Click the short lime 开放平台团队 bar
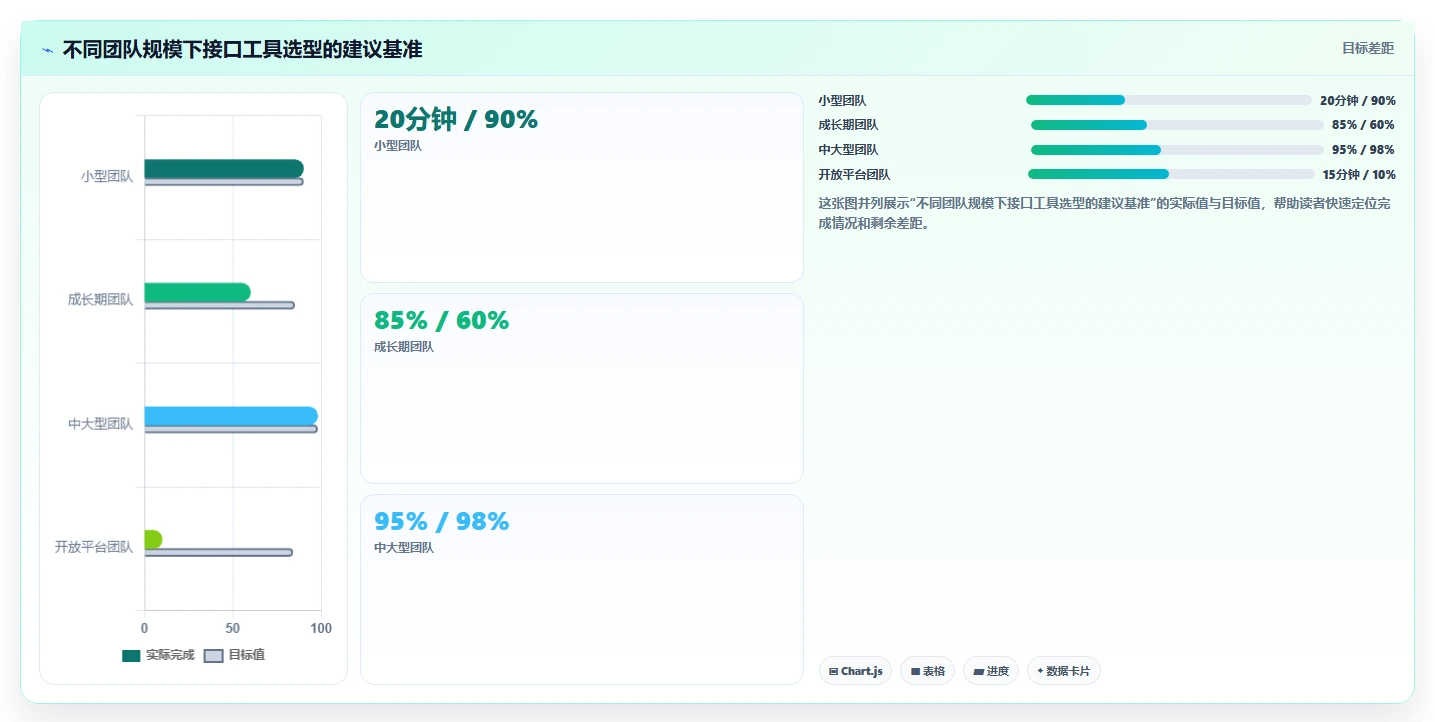The image size is (1435, 722). tap(153, 540)
